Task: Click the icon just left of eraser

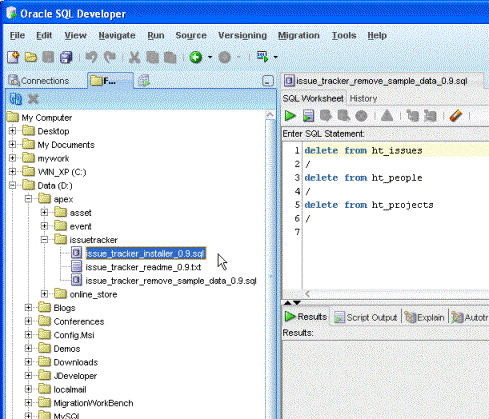Action: (430, 116)
